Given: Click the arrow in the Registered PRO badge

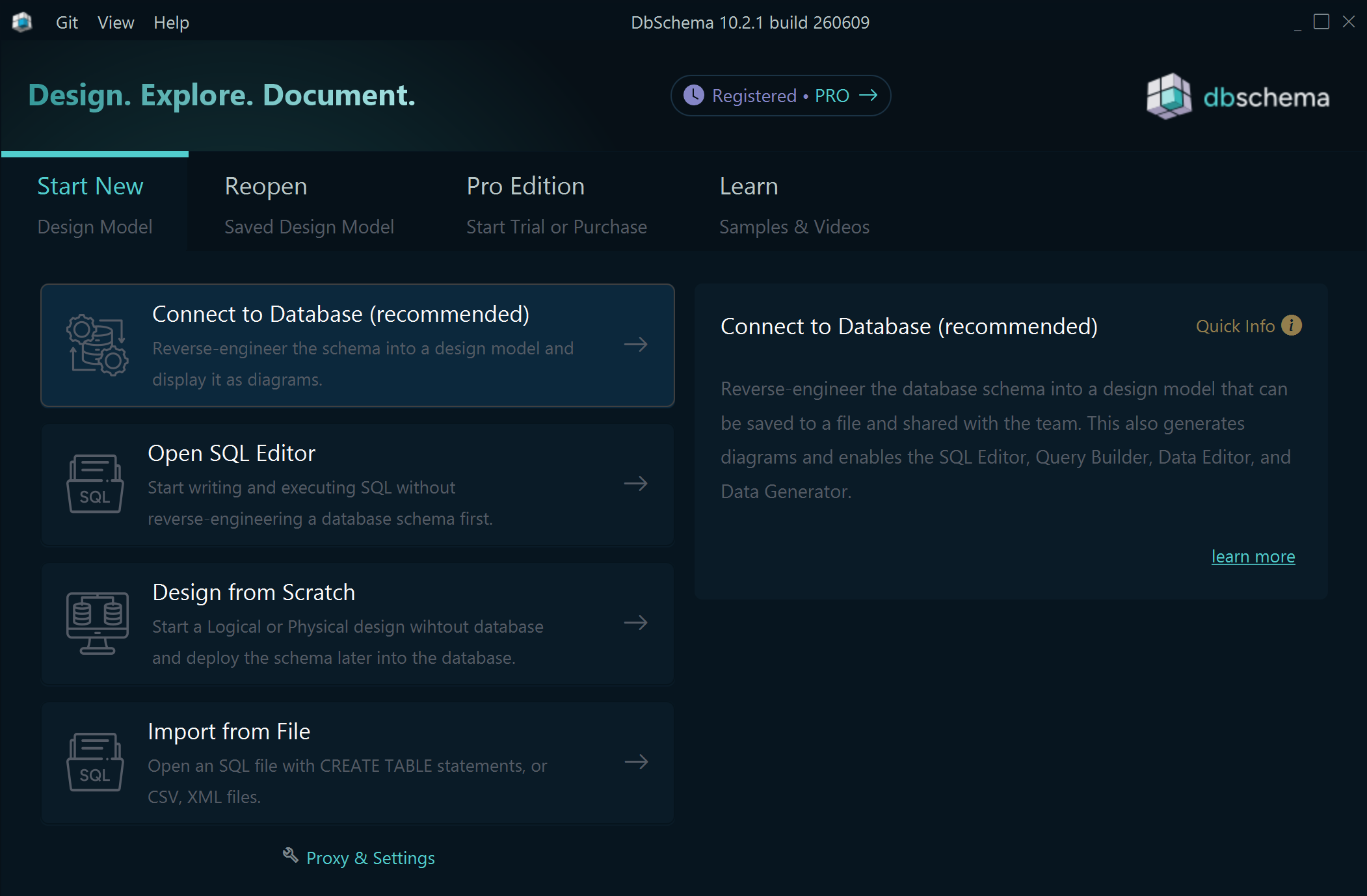Looking at the screenshot, I should coord(868,95).
